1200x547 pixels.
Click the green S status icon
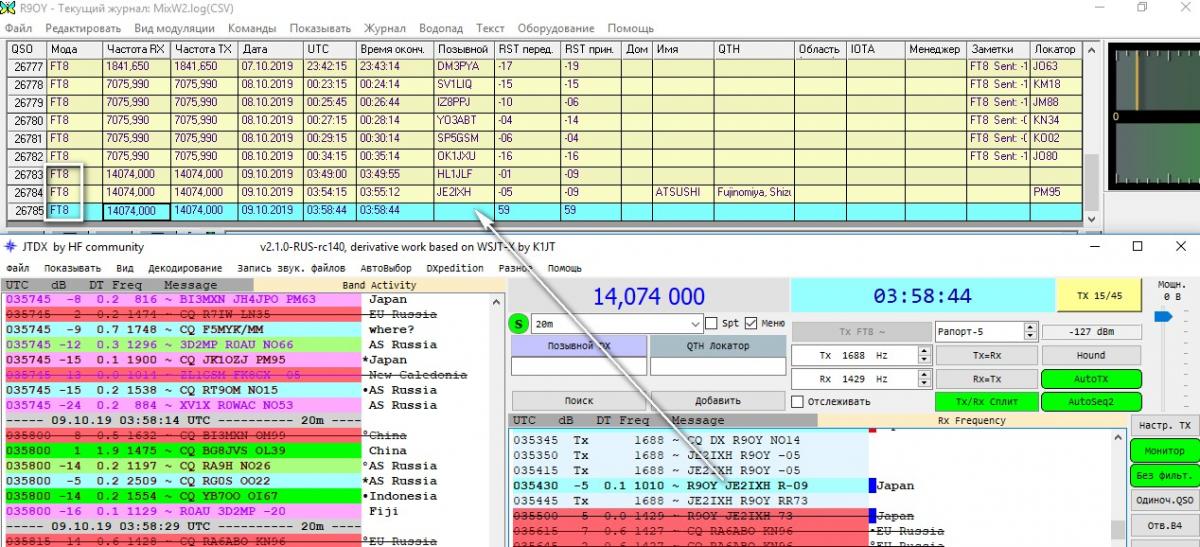(518, 324)
